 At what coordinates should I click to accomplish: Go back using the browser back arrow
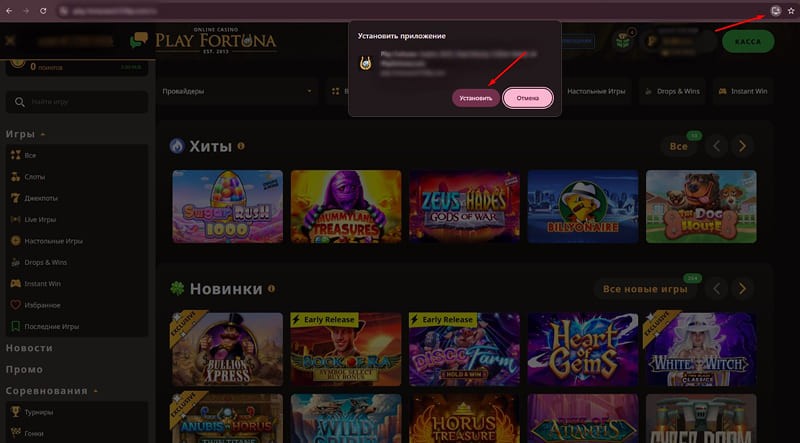(x=9, y=9)
